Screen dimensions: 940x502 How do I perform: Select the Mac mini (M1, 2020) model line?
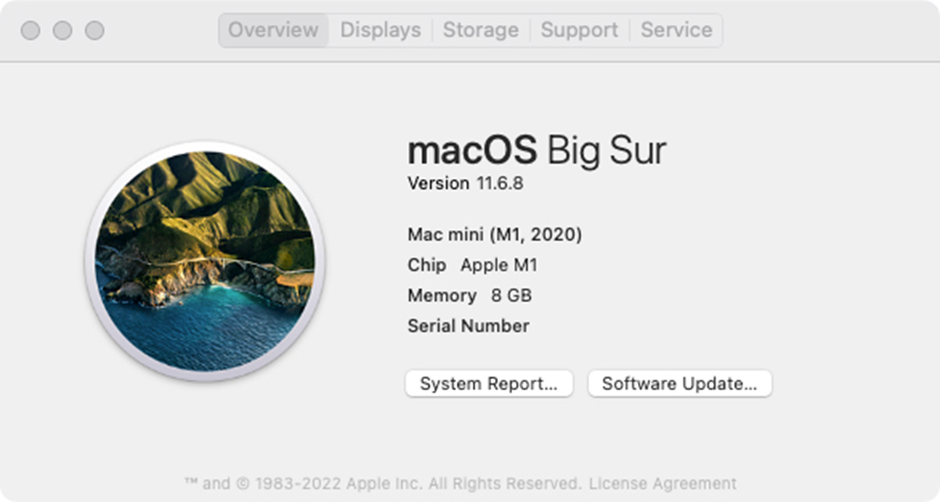pyautogui.click(x=494, y=235)
